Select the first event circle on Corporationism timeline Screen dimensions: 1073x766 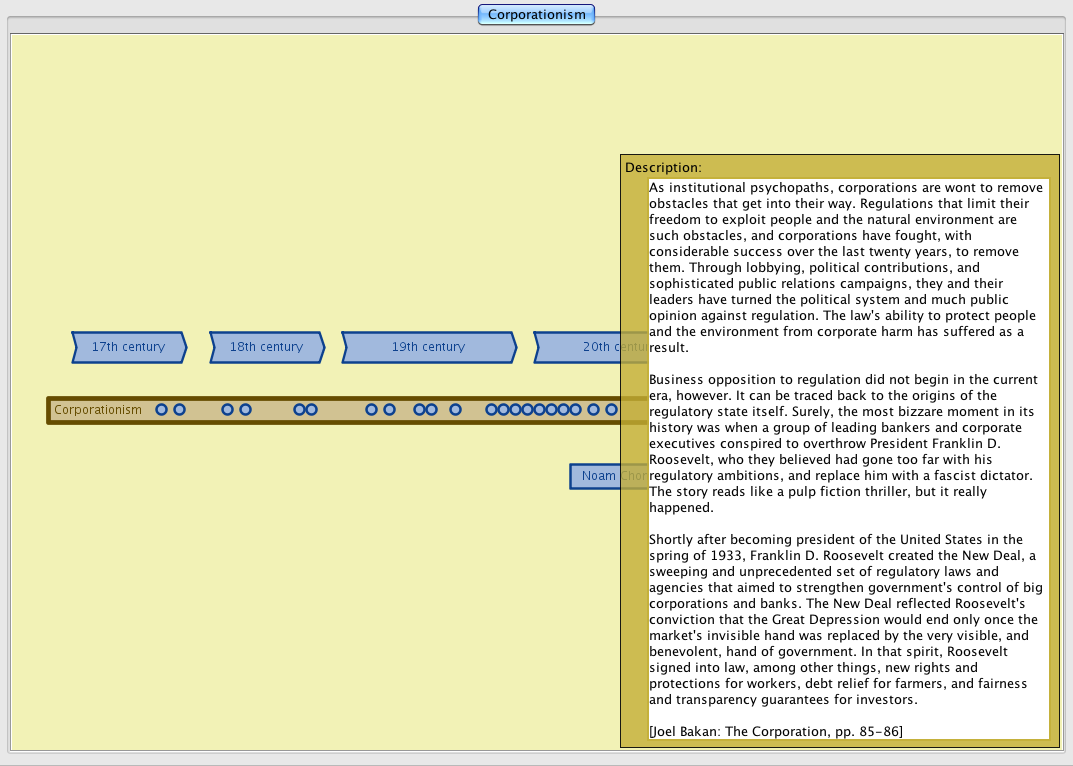click(x=161, y=410)
